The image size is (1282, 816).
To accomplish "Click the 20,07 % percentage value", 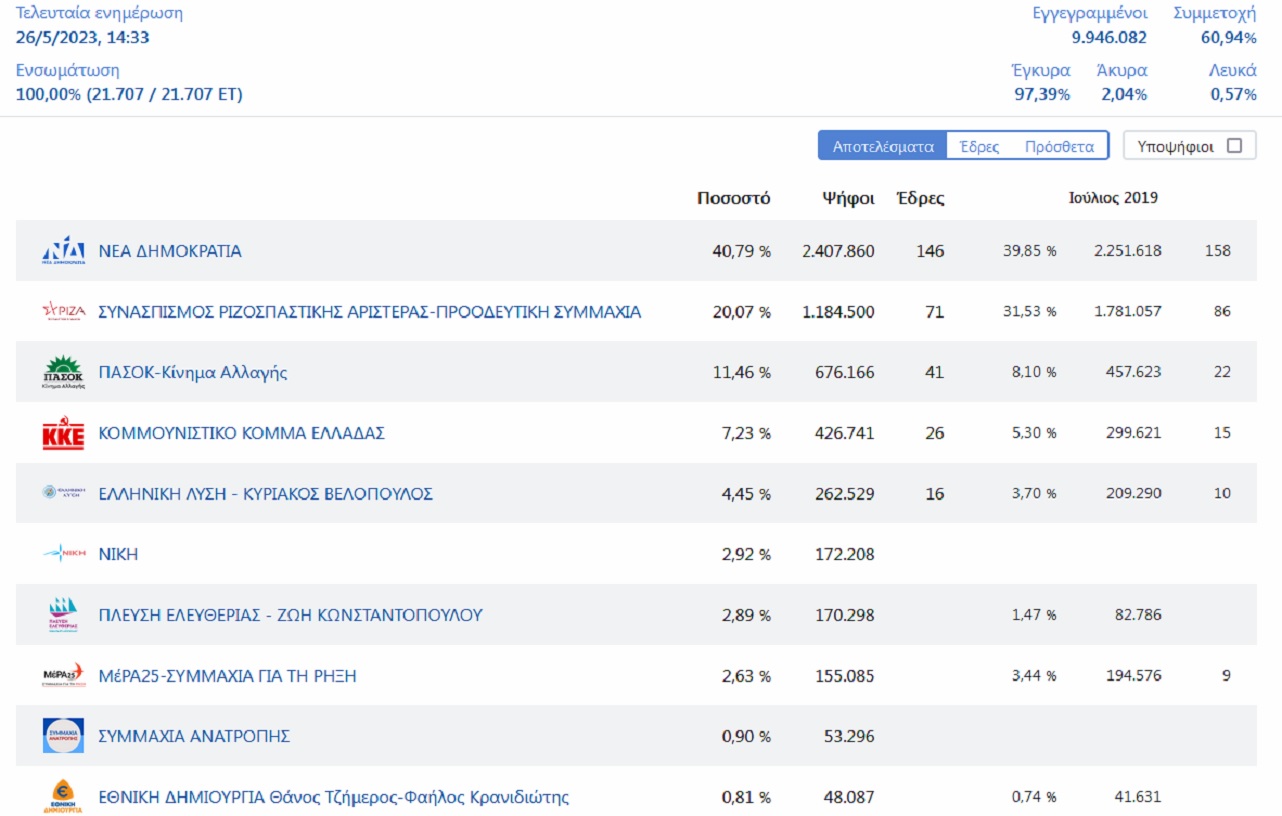I will pos(741,312).
